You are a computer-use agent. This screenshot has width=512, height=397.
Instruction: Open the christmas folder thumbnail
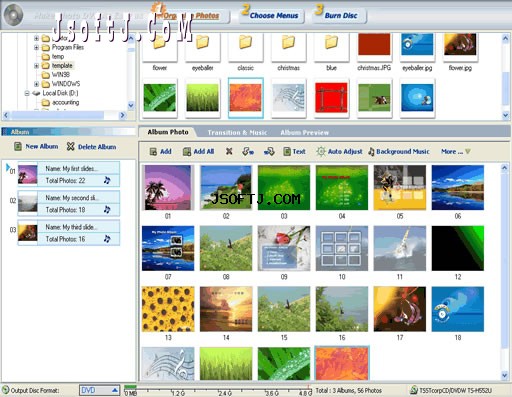[289, 48]
